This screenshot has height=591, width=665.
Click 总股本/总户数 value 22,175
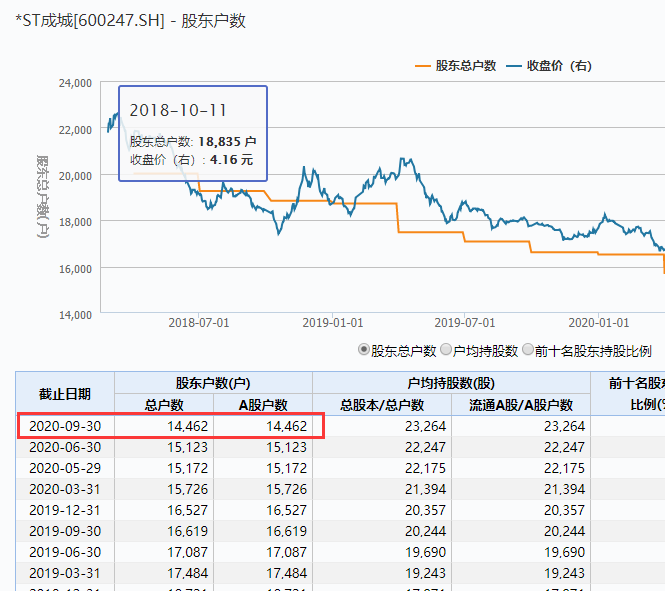425,468
